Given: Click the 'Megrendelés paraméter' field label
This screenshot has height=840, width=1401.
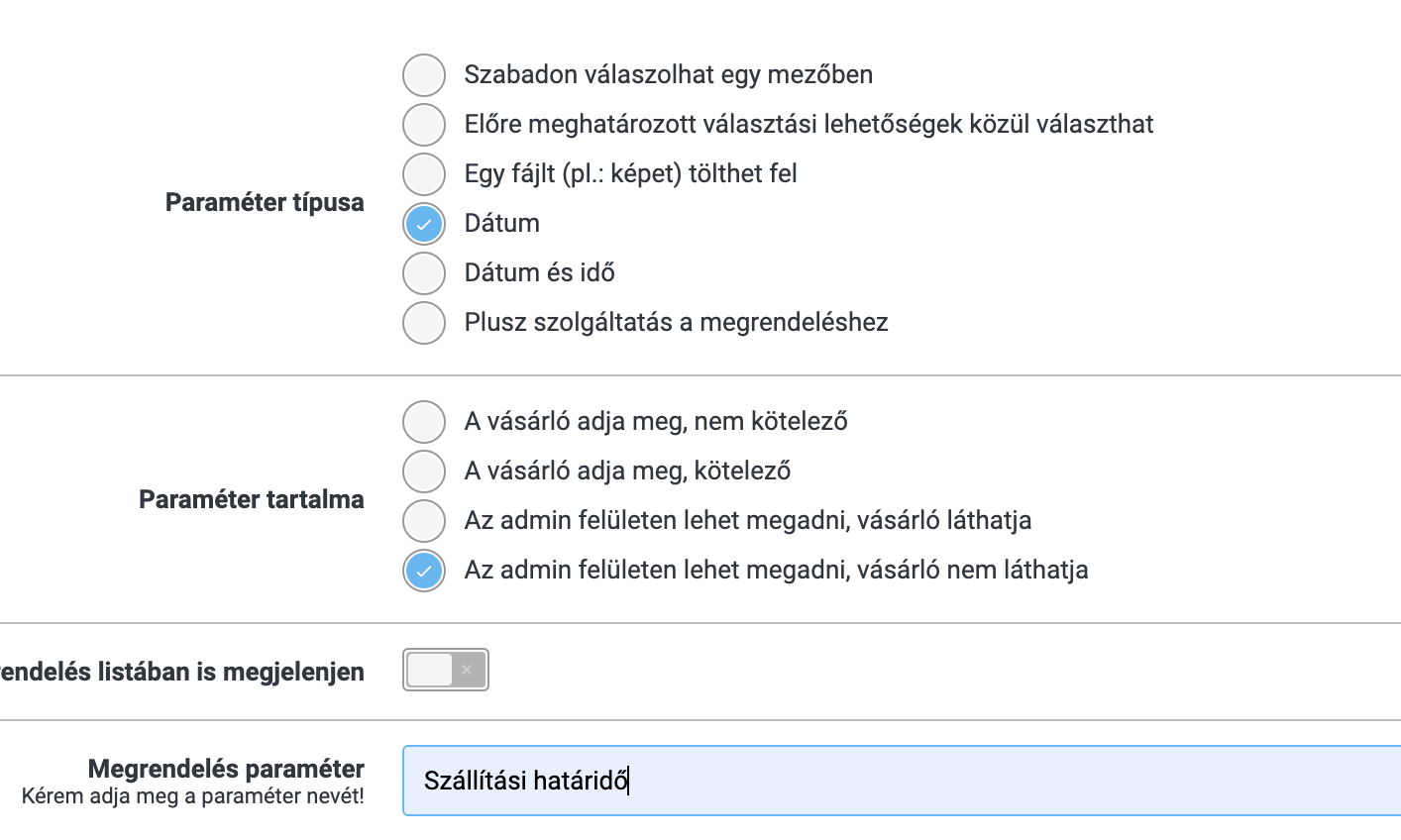Looking at the screenshot, I should click(226, 769).
